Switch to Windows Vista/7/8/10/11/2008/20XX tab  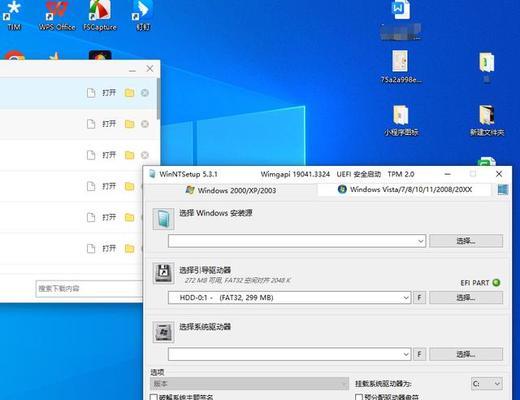click(405, 189)
